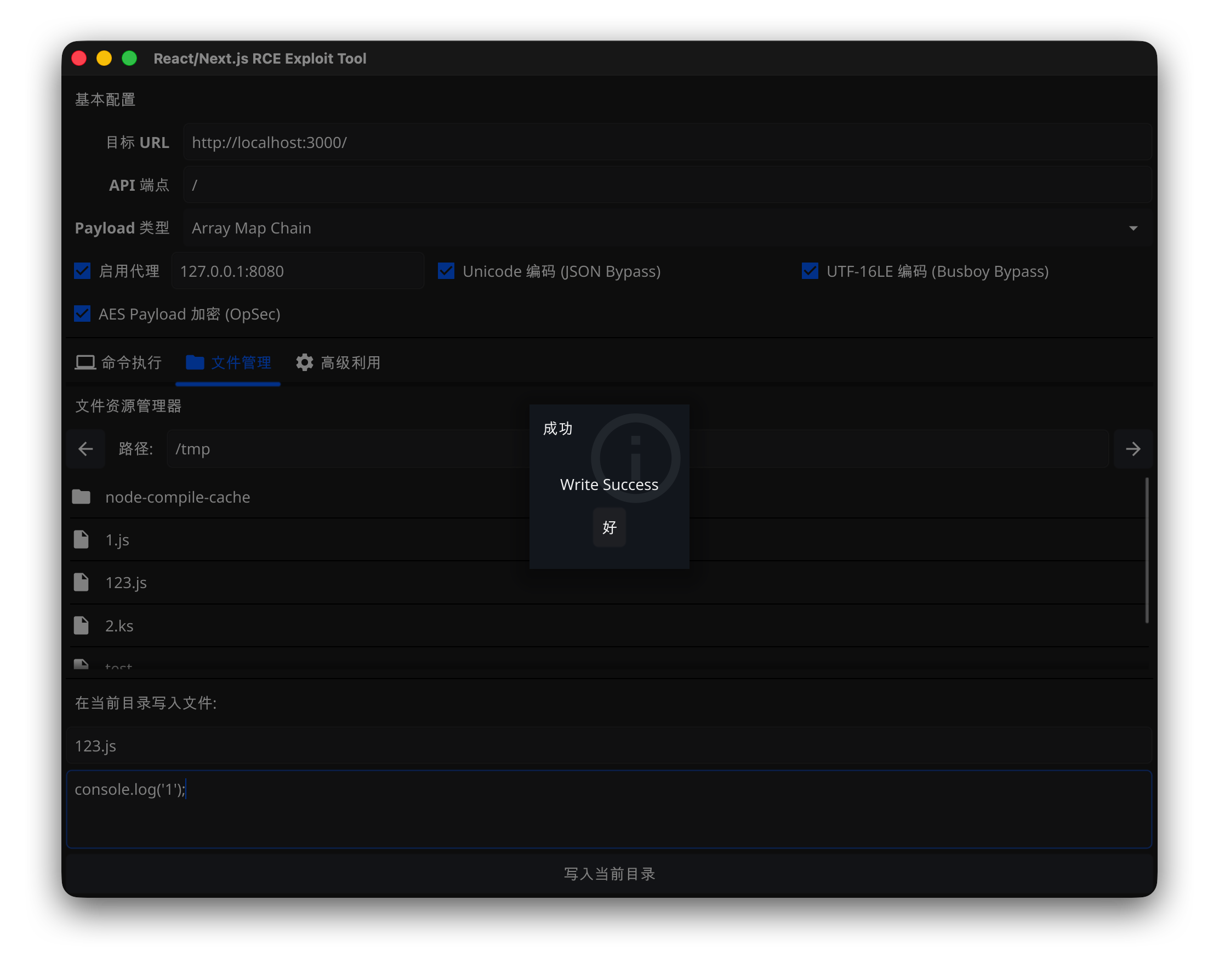Image resolution: width=1219 pixels, height=980 pixels.
Task: Toggle UTF-16LE 编码 (Busboy Bypass) checkbox
Action: pyautogui.click(x=810, y=271)
